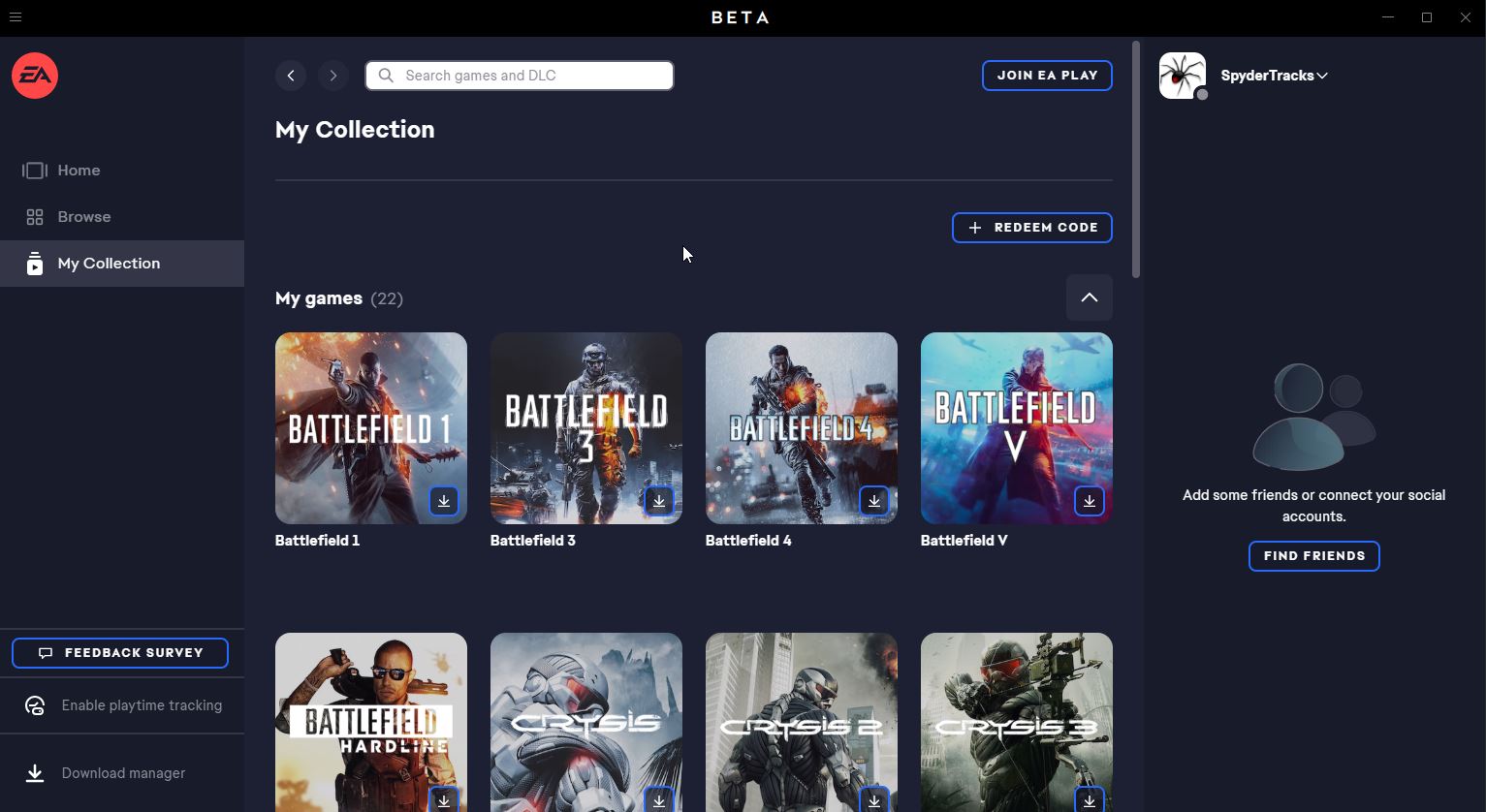
Task: Click the offline status dot on avatar
Action: coord(1202,95)
